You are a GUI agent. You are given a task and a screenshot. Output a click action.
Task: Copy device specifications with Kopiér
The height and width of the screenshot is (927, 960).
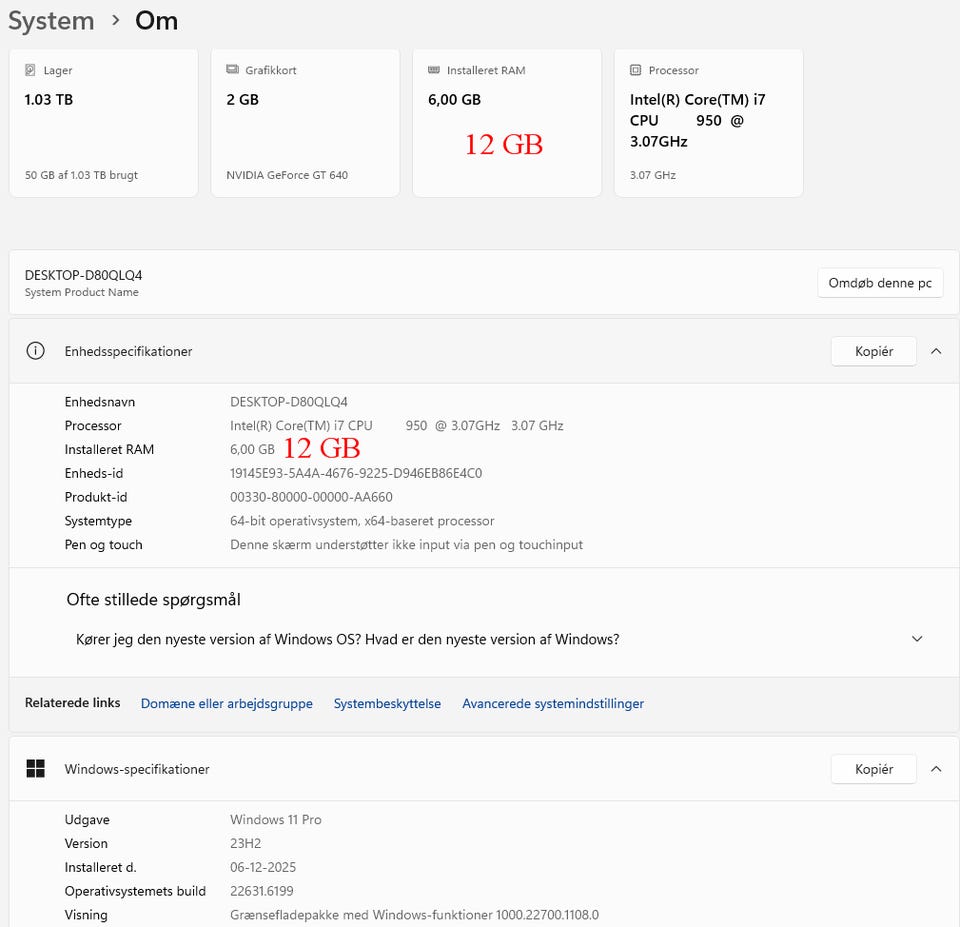pyautogui.click(x=873, y=351)
